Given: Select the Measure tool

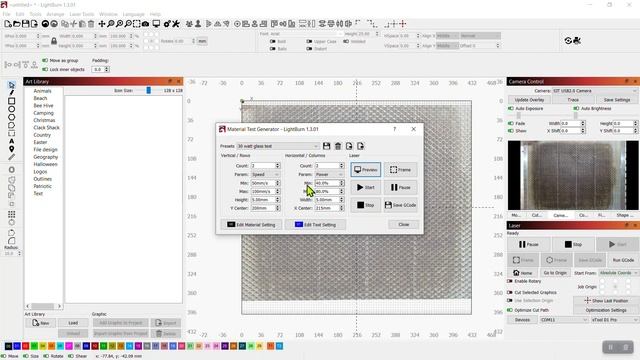Looking at the screenshot, I should [x=11, y=157].
